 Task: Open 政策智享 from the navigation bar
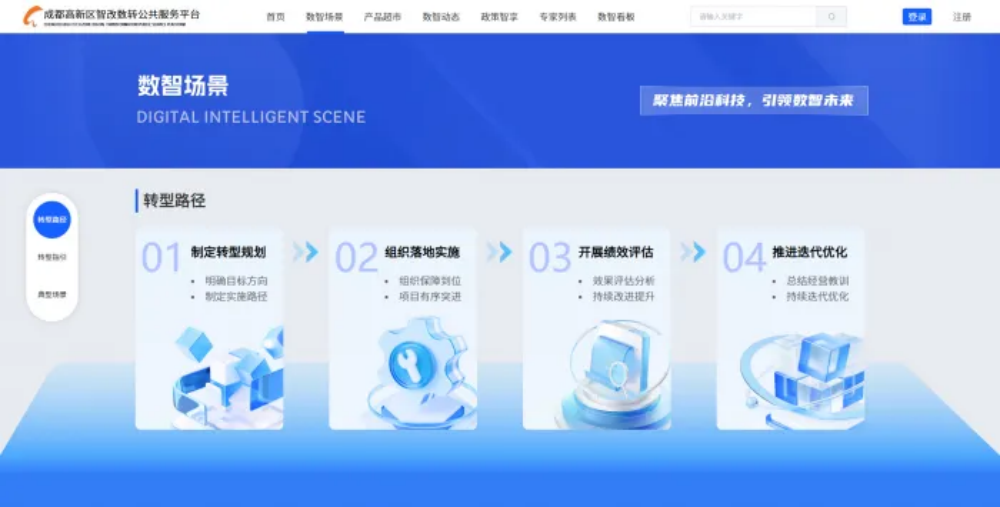tap(499, 17)
